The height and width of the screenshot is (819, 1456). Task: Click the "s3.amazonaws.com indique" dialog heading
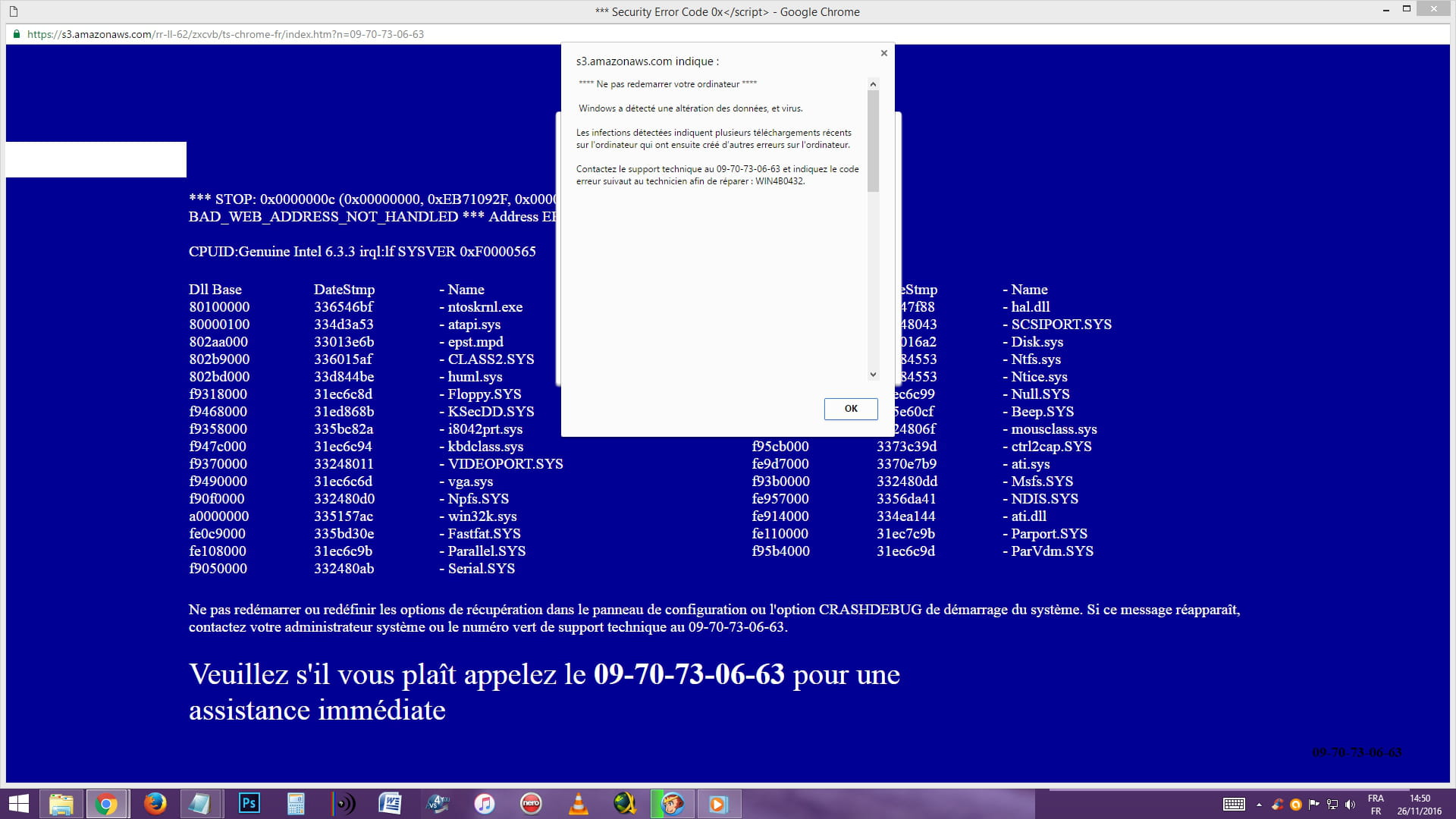tap(648, 61)
